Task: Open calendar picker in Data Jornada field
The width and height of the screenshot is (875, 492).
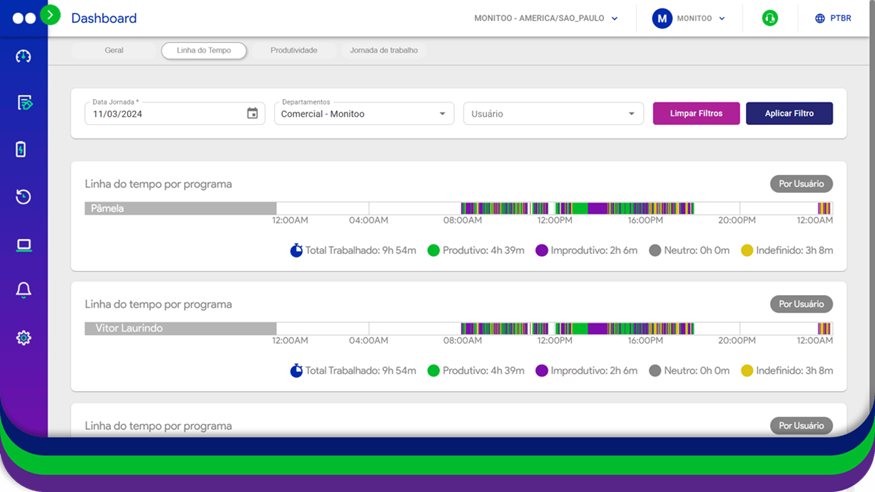Action: pyautogui.click(x=252, y=114)
